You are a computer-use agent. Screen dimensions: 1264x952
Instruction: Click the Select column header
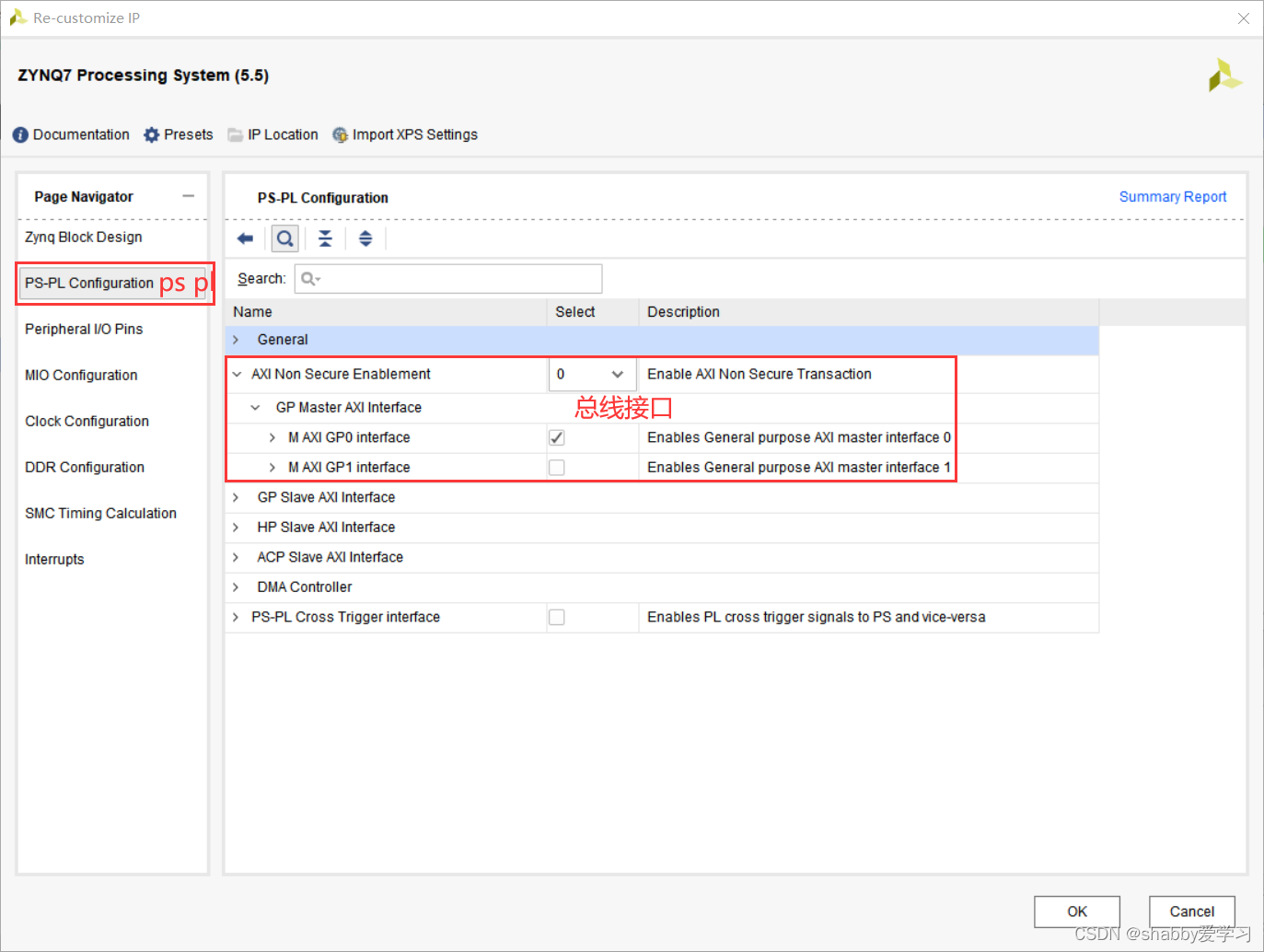coord(593,312)
